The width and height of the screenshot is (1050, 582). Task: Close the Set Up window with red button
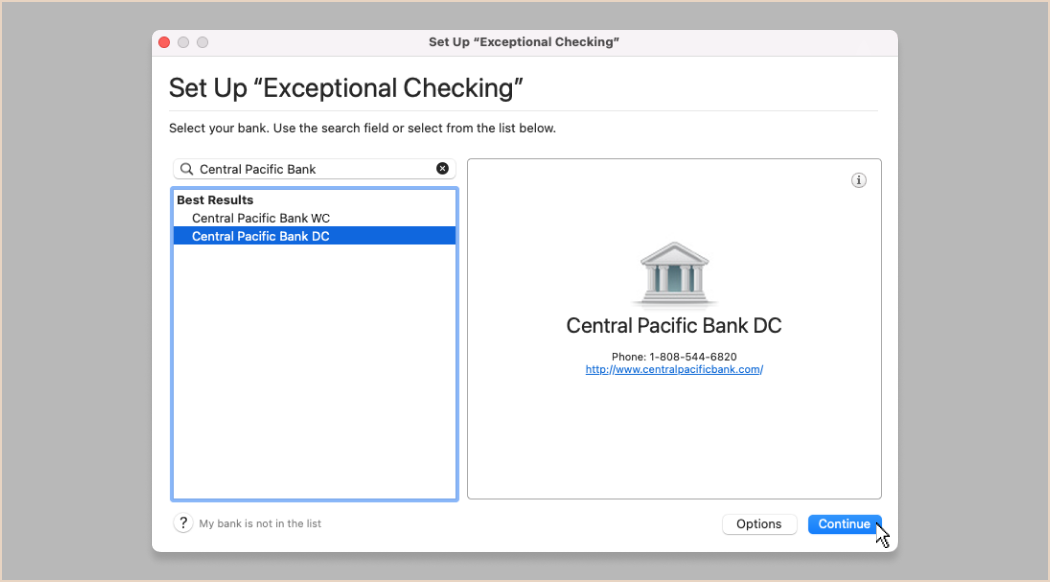click(x=164, y=42)
